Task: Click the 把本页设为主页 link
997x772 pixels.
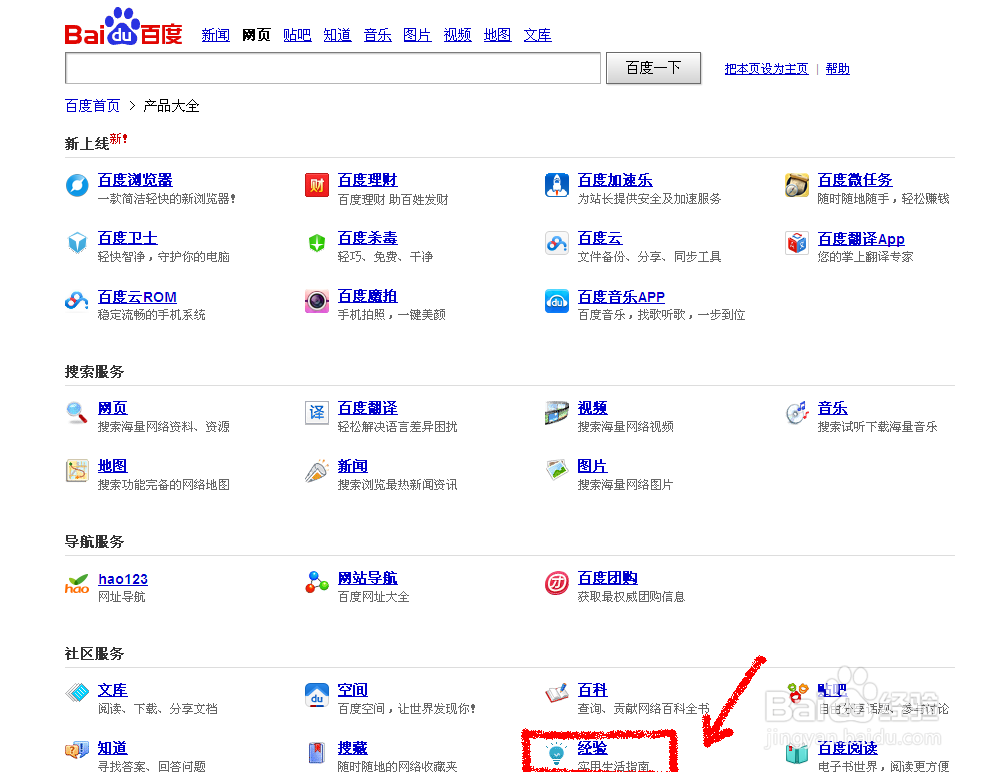Action: [x=766, y=68]
